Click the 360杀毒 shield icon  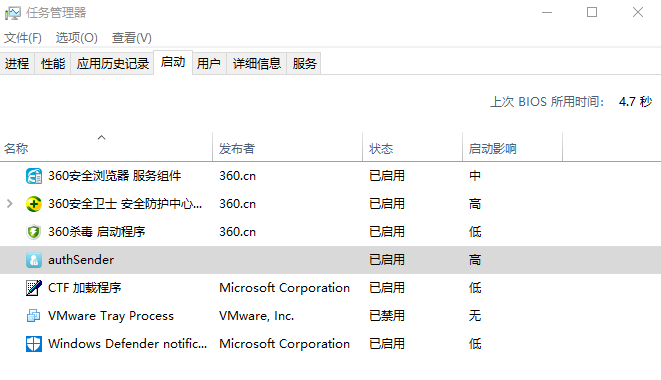[x=34, y=232]
